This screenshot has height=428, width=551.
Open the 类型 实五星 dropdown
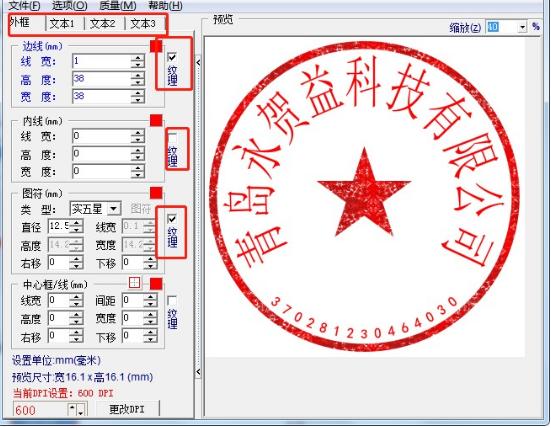coord(113,209)
